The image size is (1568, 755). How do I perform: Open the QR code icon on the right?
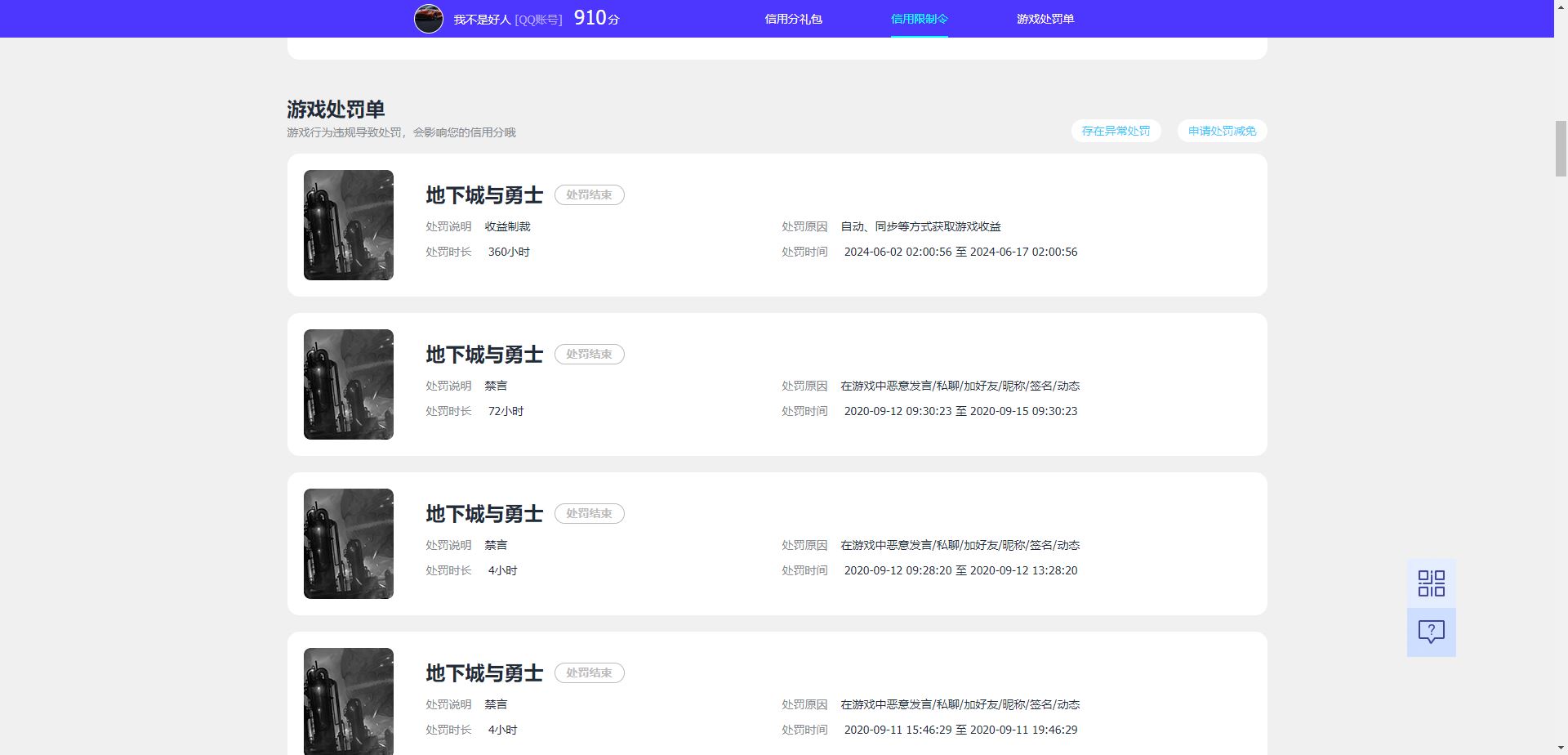[x=1430, y=583]
